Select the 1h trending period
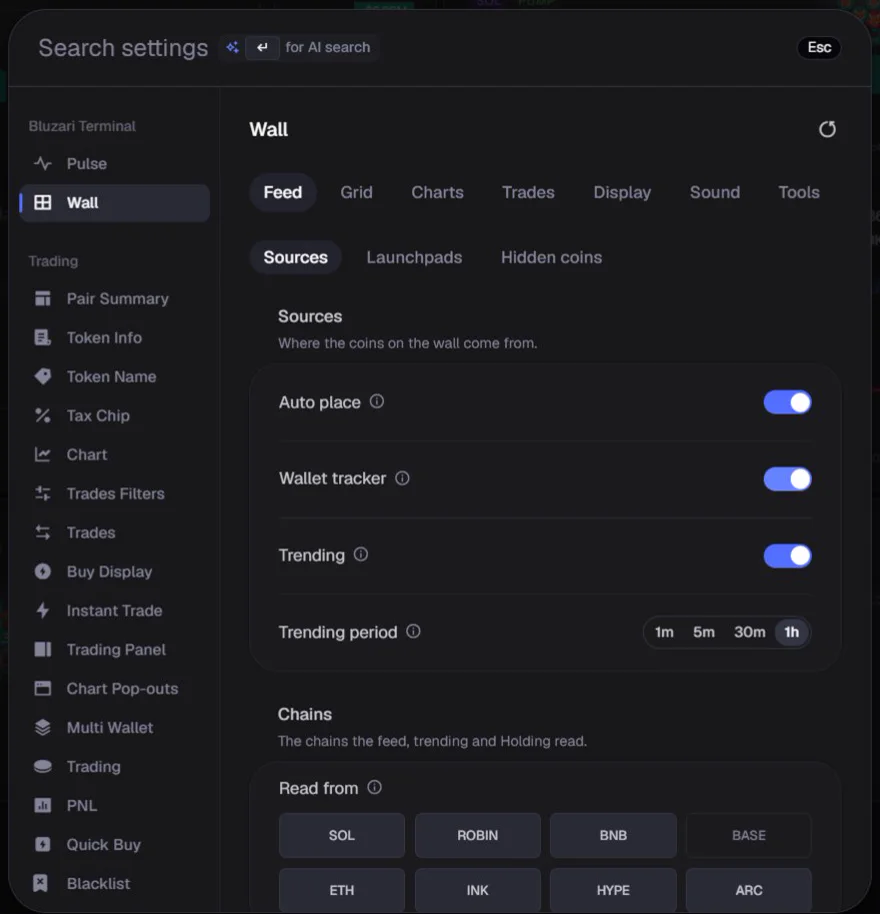880x914 pixels. click(791, 632)
